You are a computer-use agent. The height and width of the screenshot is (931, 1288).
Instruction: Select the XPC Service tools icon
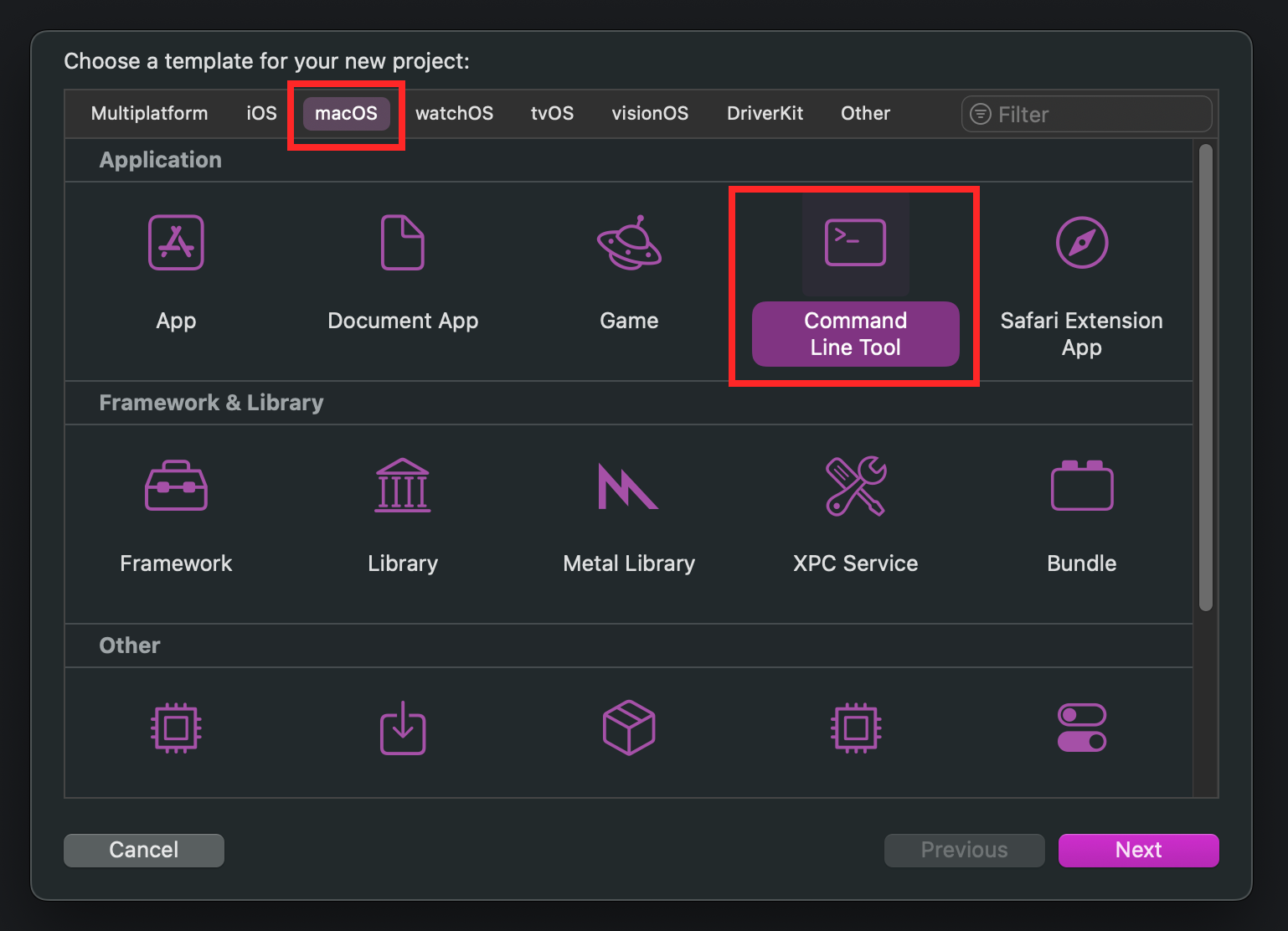[855, 486]
